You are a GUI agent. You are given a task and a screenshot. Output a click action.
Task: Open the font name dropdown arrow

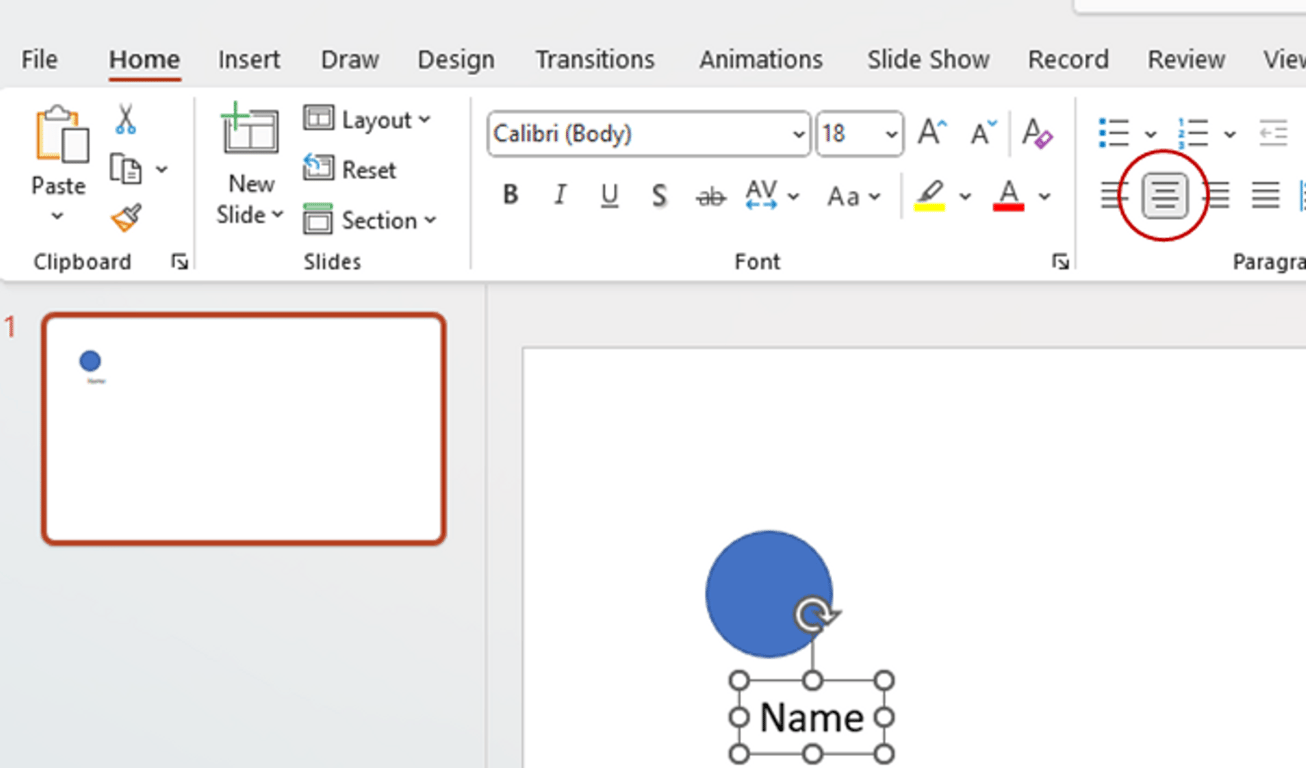pyautogui.click(x=798, y=134)
